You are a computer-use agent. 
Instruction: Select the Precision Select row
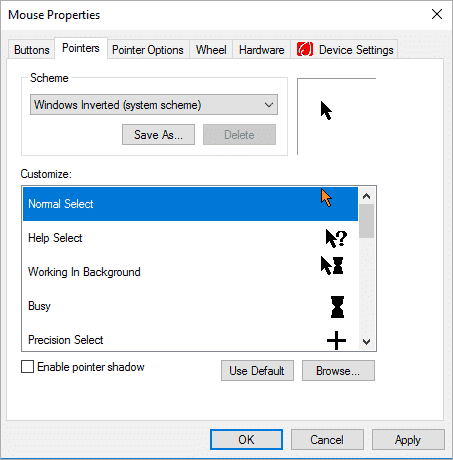[190, 337]
